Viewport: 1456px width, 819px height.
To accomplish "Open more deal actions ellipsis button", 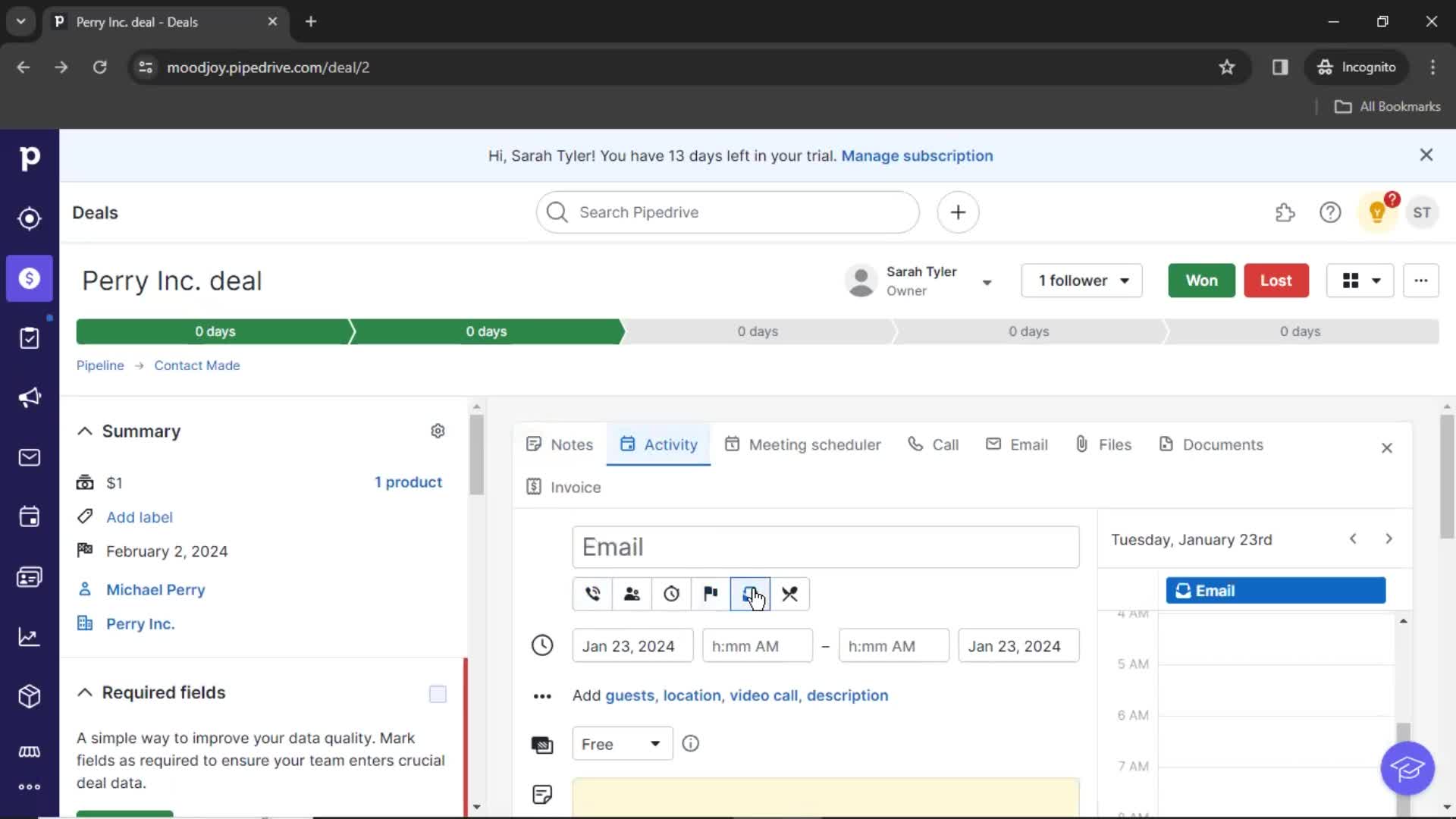I will click(1420, 281).
